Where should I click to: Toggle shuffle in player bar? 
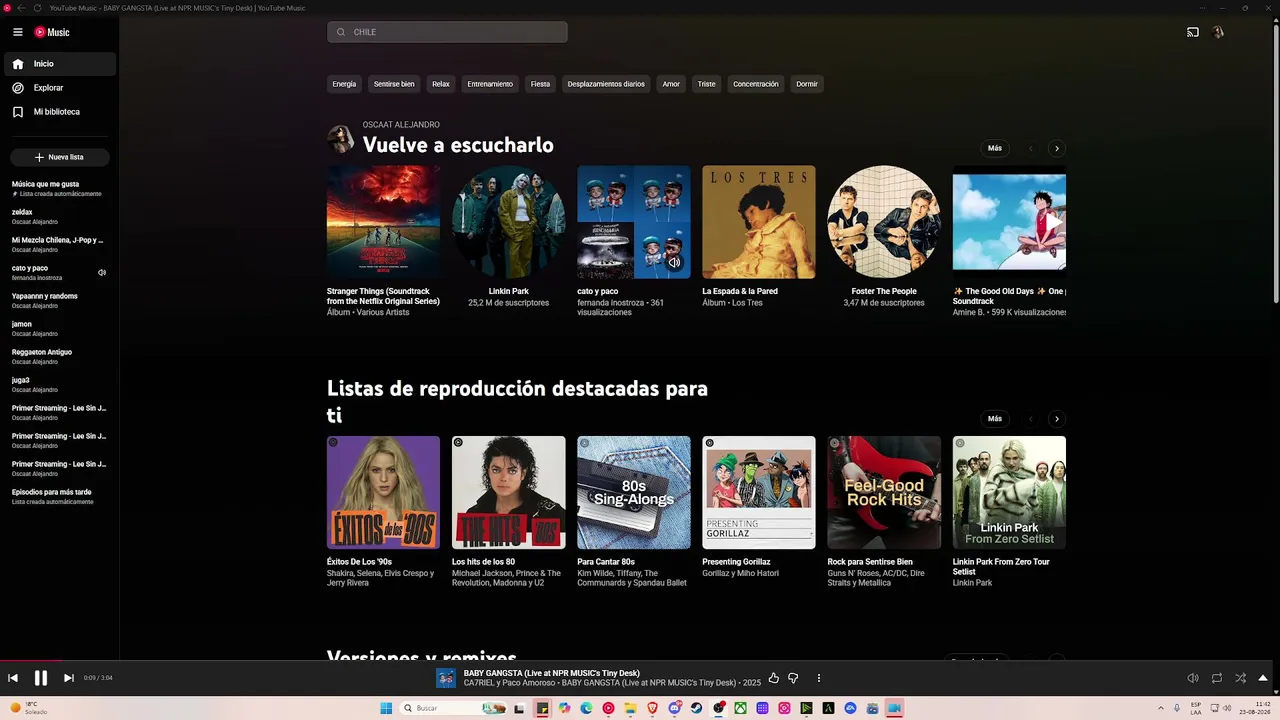pyautogui.click(x=1241, y=678)
